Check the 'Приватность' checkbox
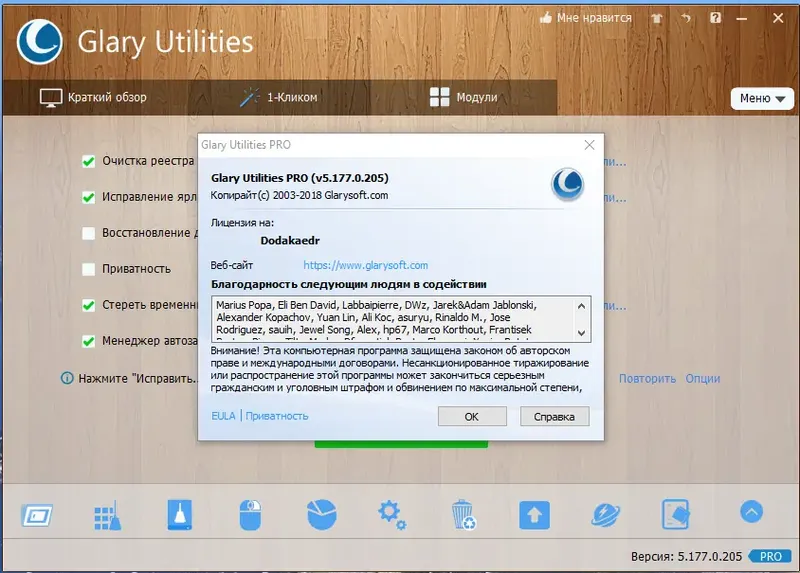Screen dimensions: 800x573 [x=88, y=269]
